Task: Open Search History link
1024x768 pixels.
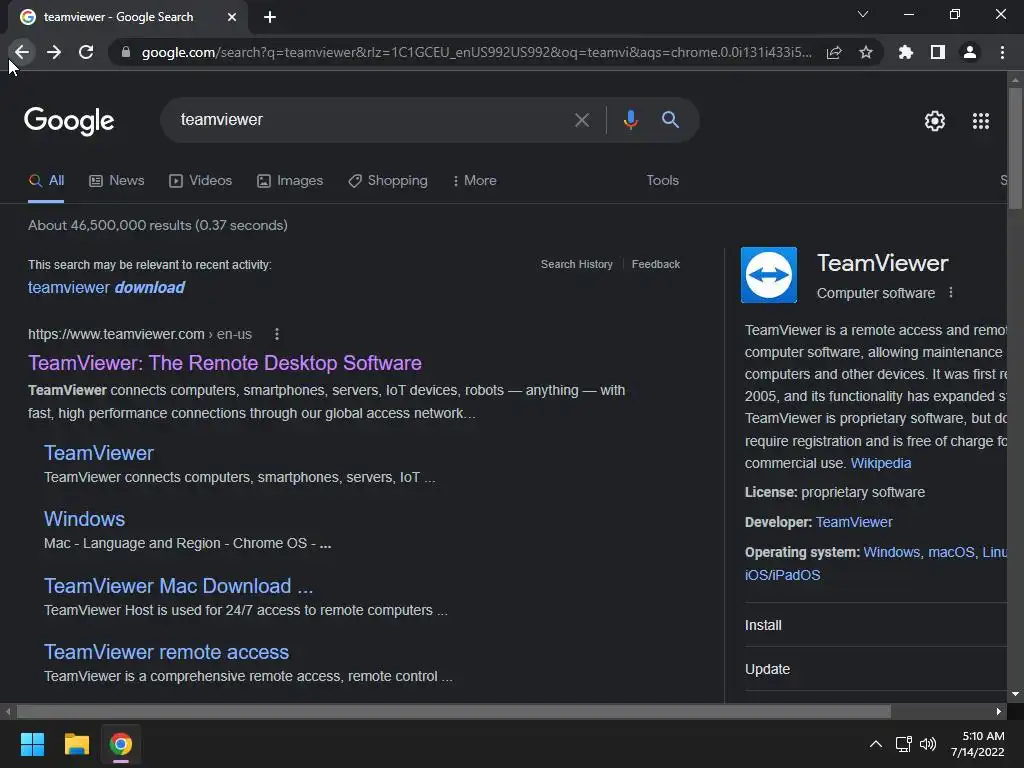Action: pyautogui.click(x=577, y=264)
